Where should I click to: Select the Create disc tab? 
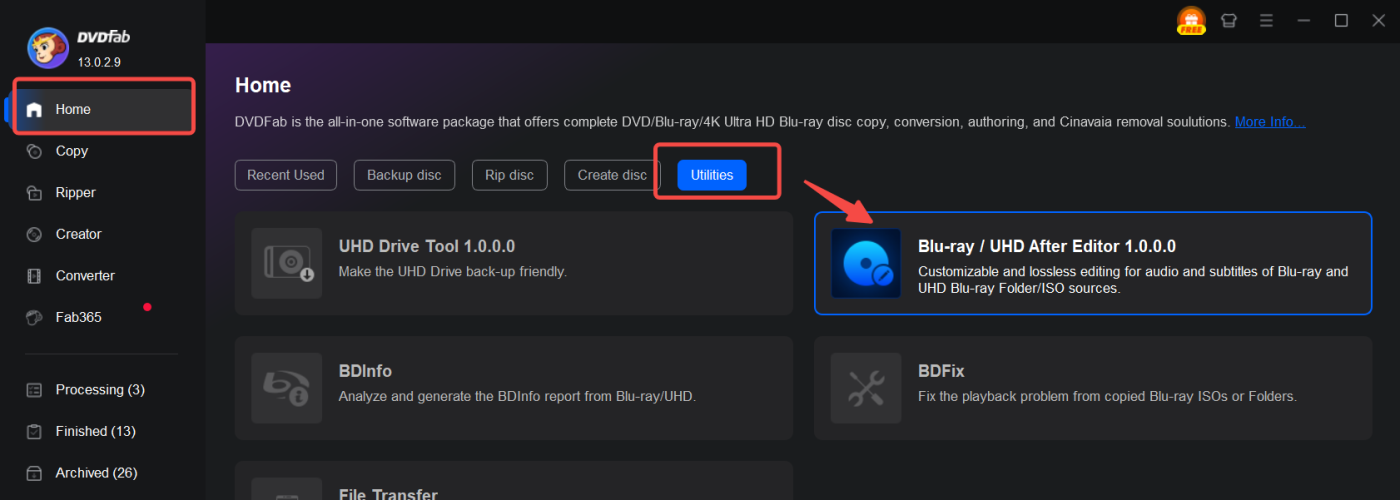[612, 175]
